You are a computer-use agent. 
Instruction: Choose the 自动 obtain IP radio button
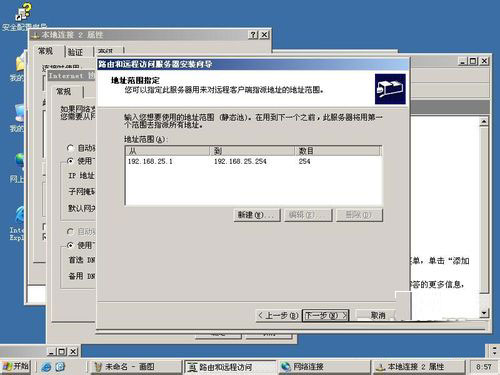tap(70, 148)
